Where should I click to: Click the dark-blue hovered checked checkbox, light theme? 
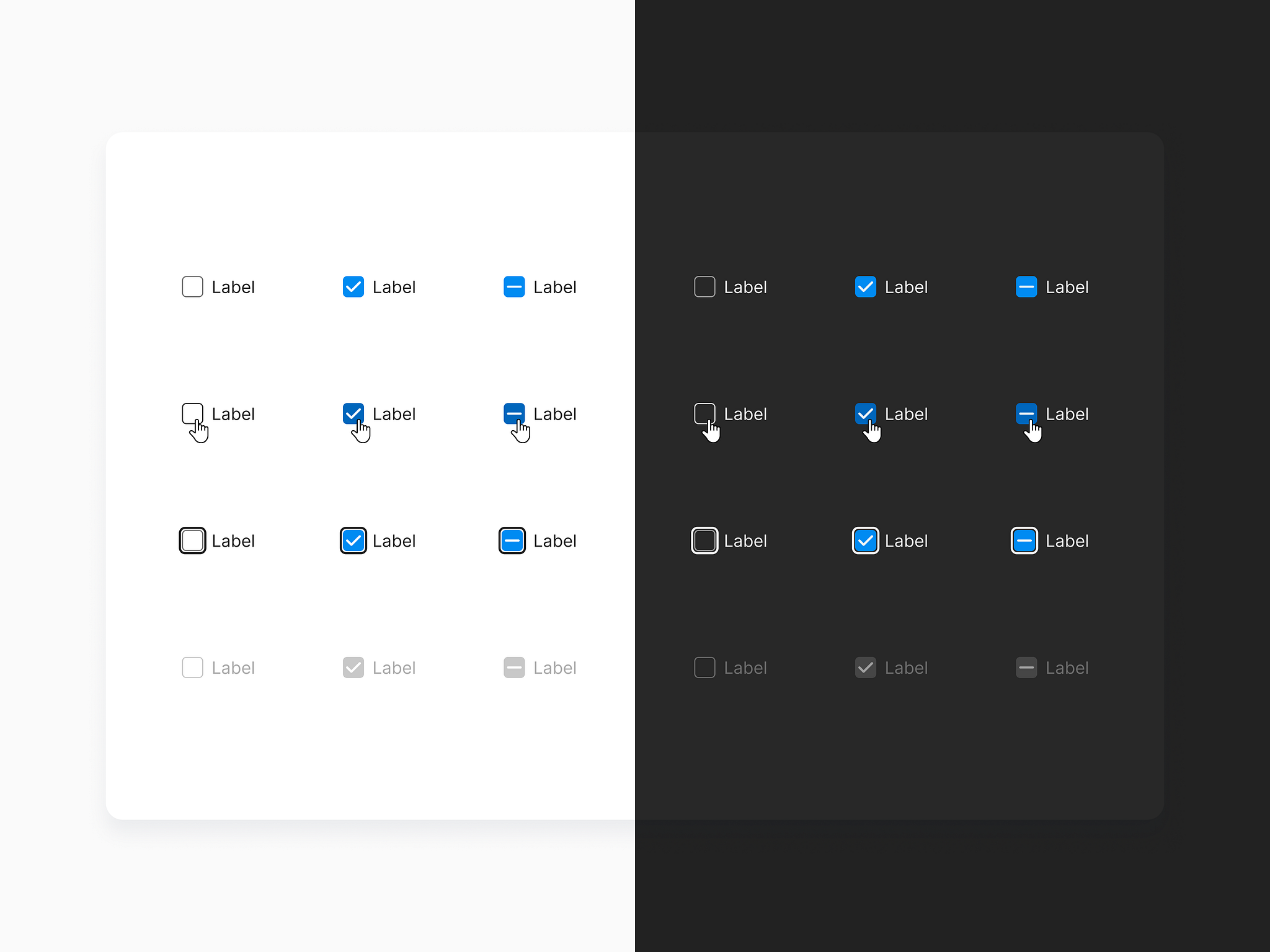(x=353, y=414)
